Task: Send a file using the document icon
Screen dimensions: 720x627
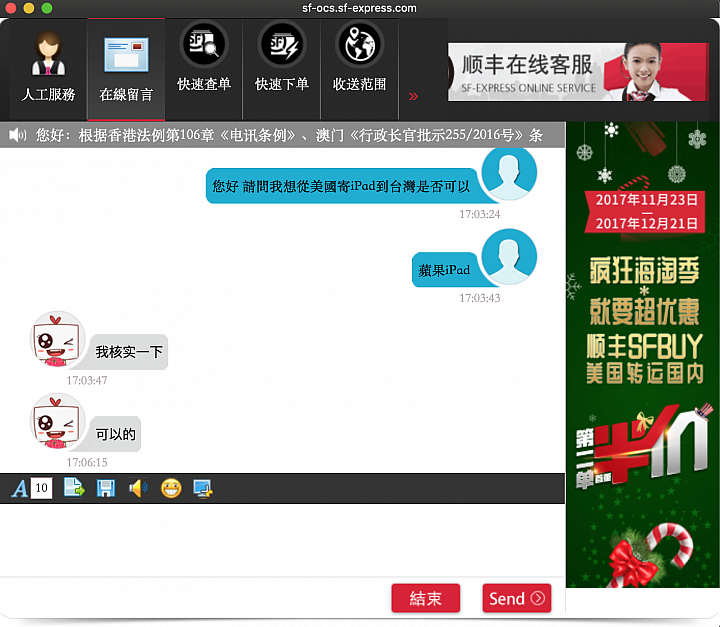Action: point(73,488)
